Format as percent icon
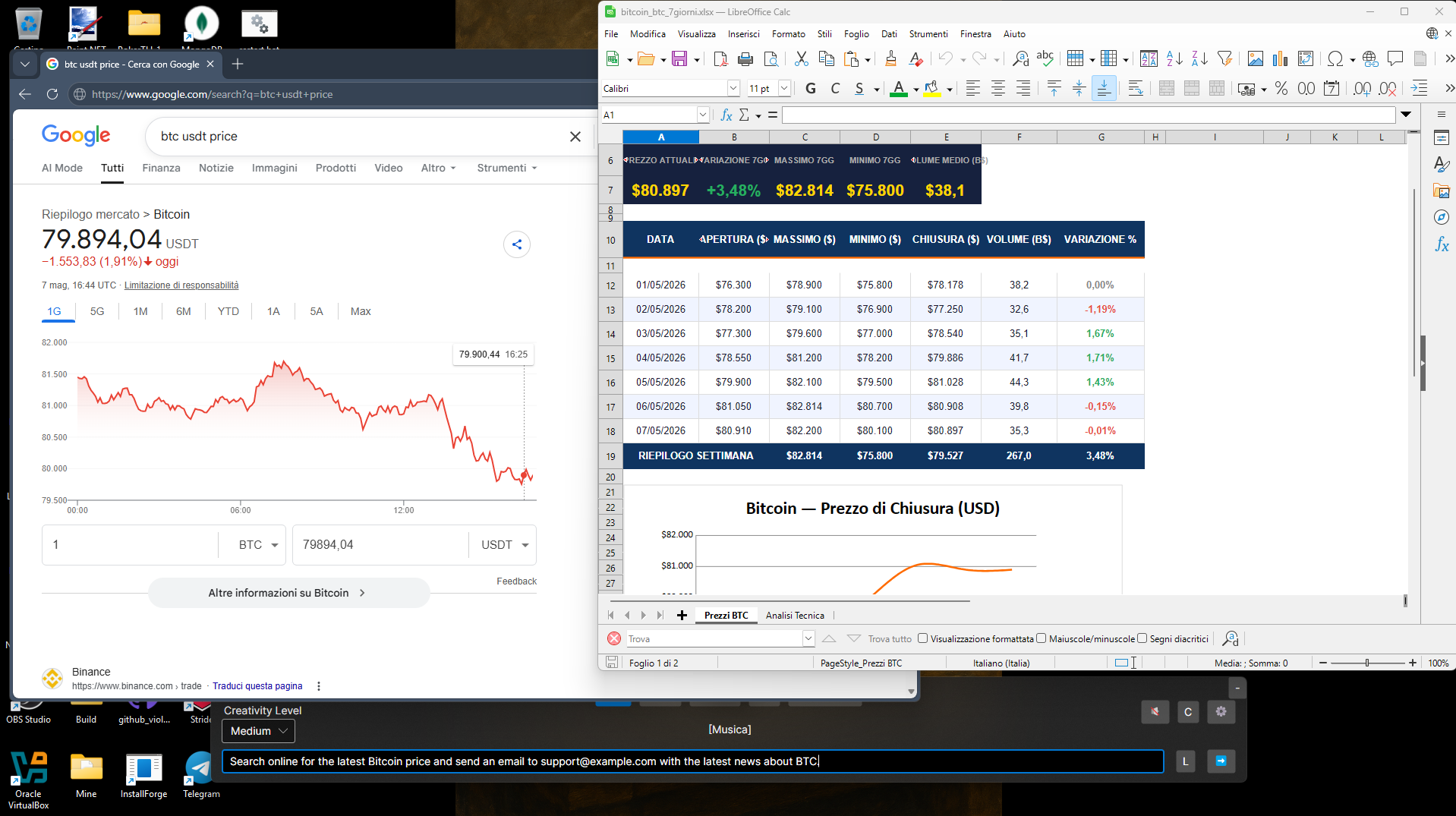The height and width of the screenshot is (816, 1456). (1281, 89)
